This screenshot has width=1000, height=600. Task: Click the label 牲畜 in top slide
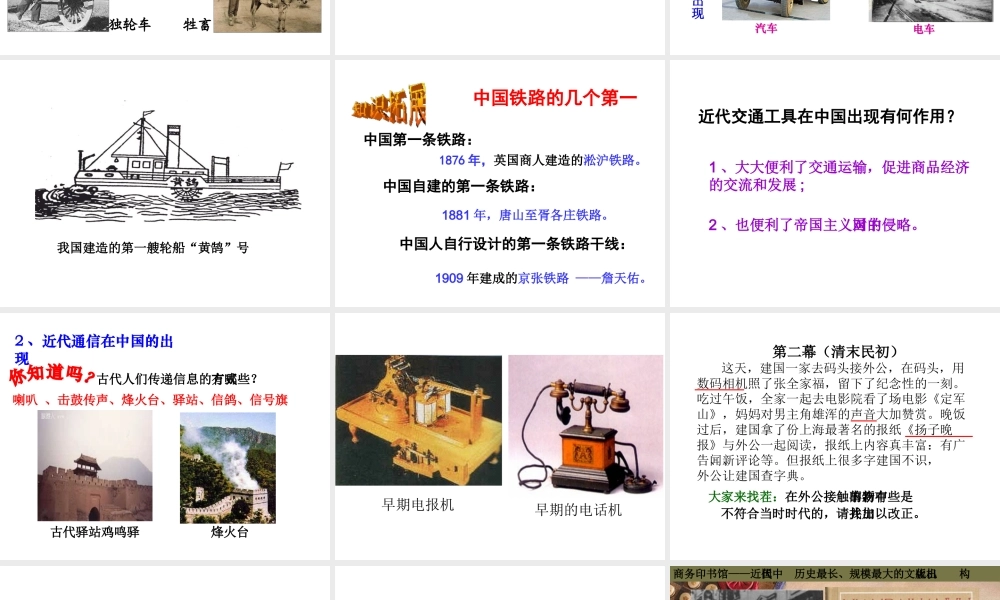tap(197, 24)
